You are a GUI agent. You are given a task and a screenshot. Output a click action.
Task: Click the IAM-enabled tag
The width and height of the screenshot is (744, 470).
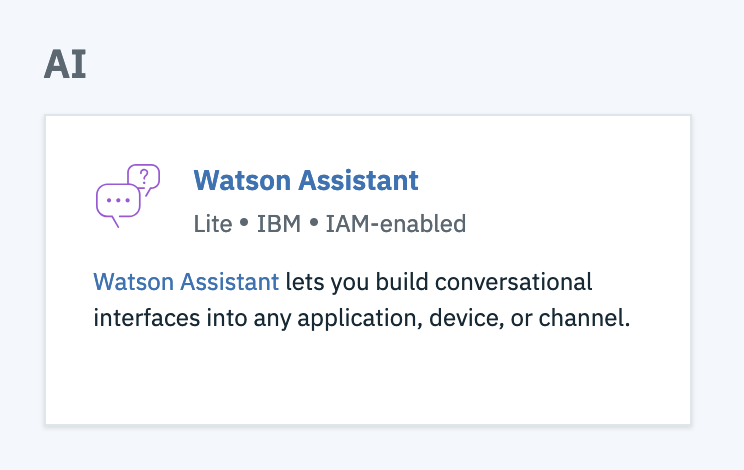tap(396, 224)
